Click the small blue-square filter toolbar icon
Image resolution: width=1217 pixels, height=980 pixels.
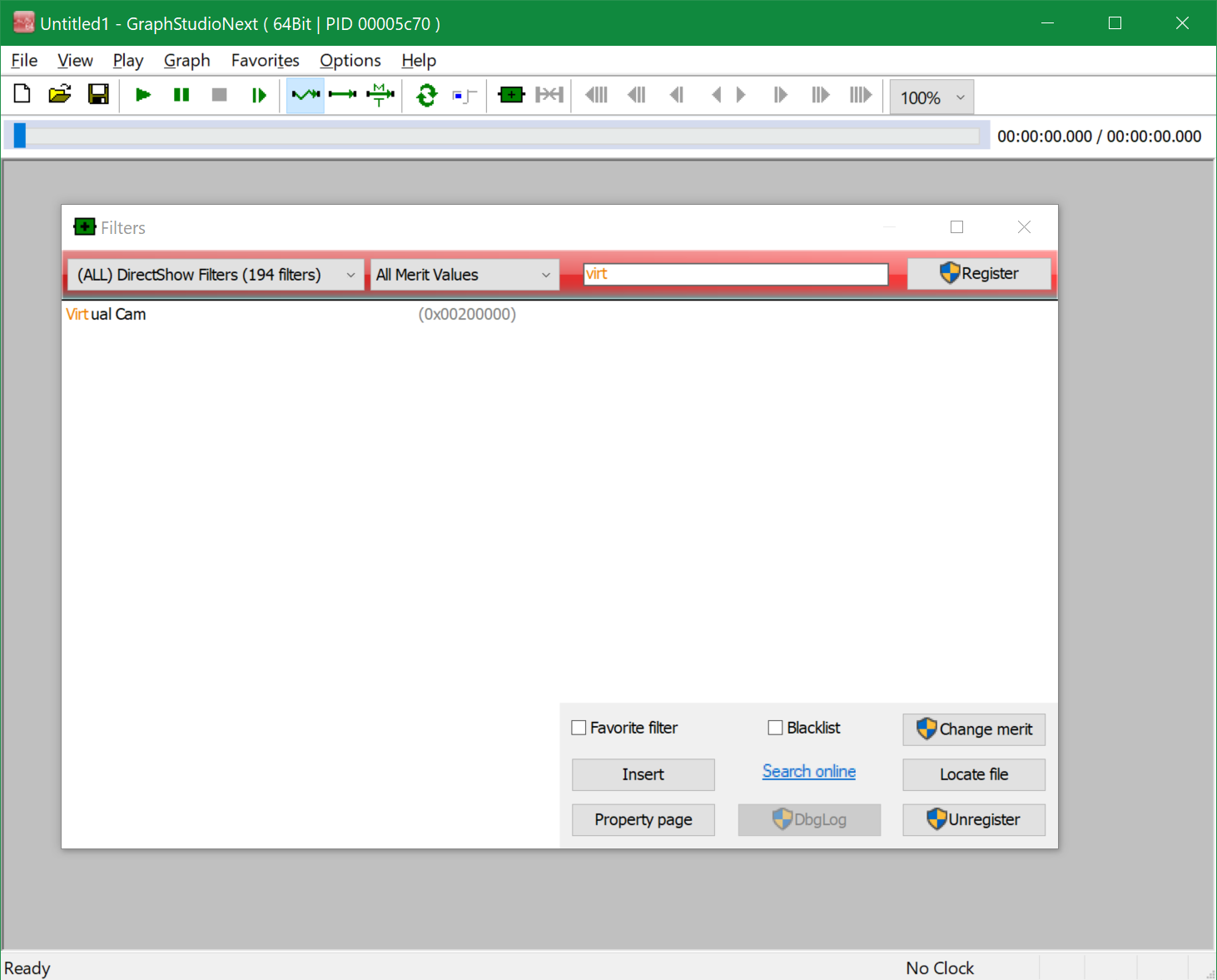pyautogui.click(x=464, y=96)
